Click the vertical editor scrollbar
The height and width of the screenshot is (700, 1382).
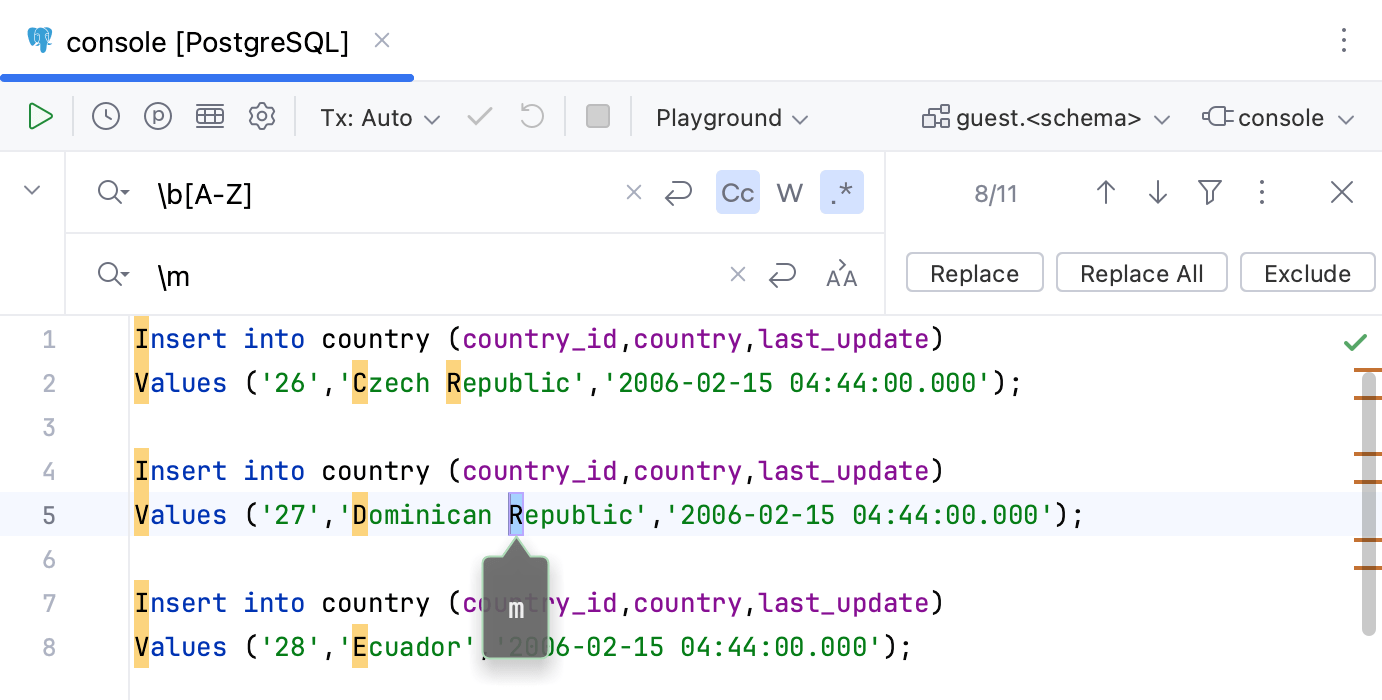click(x=1368, y=500)
